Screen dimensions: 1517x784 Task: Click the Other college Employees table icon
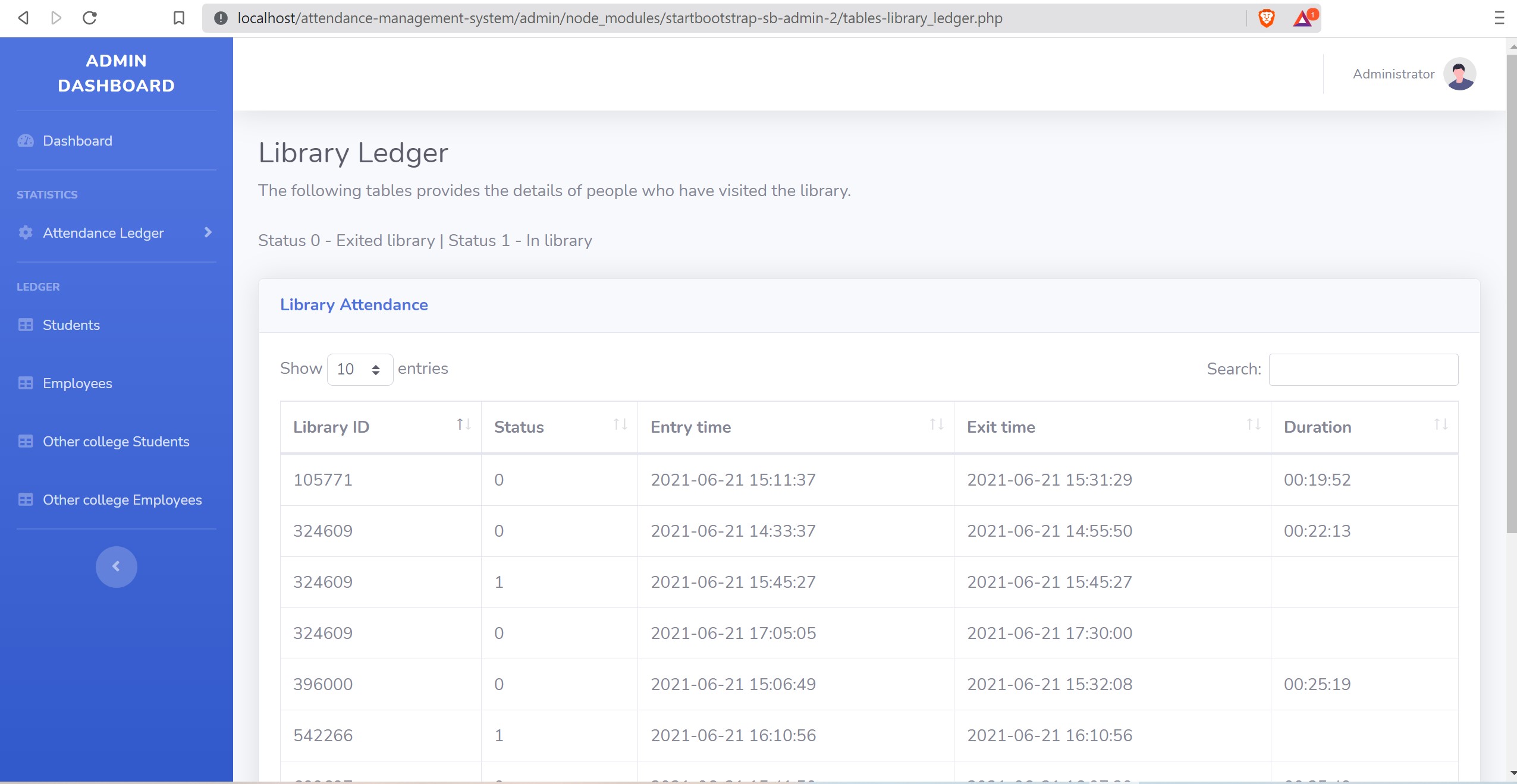tap(26, 499)
